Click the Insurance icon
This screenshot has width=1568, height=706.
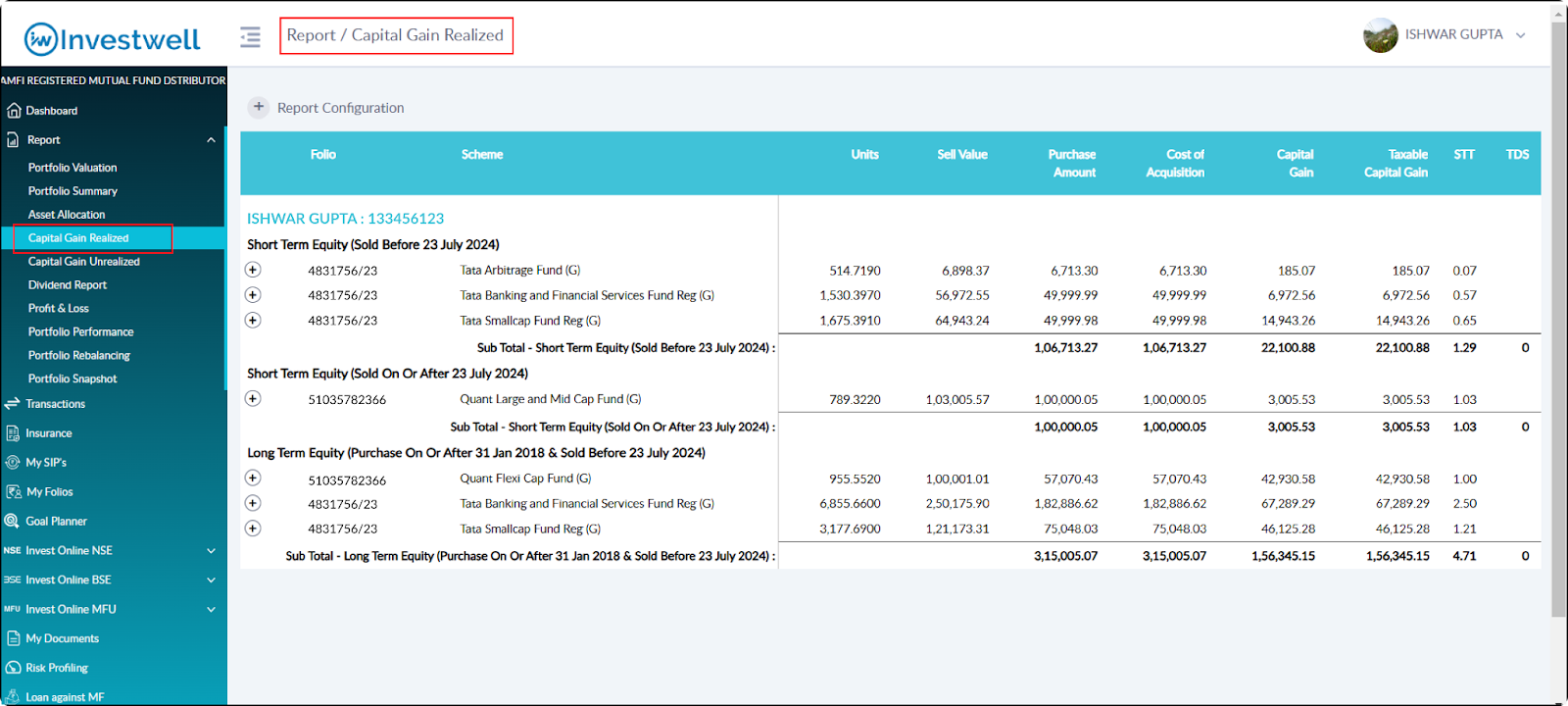[x=13, y=433]
